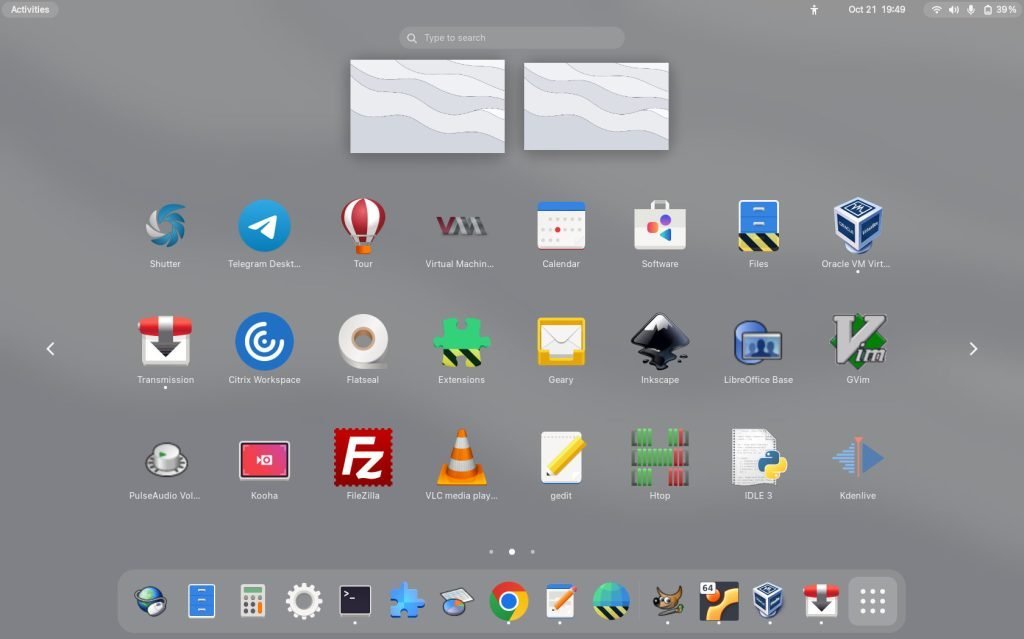Open the pie chart app in dock
Image resolution: width=1024 pixels, height=639 pixels.
coord(456,602)
